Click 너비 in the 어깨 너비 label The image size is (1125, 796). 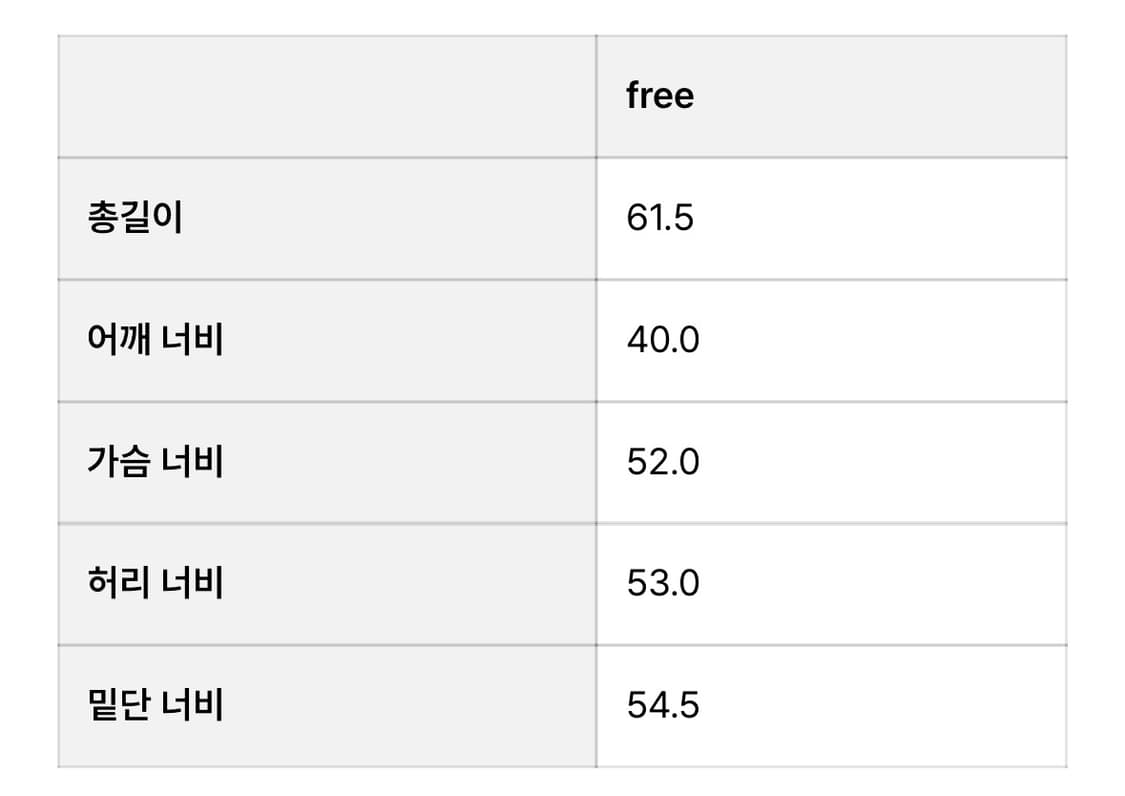(192, 340)
